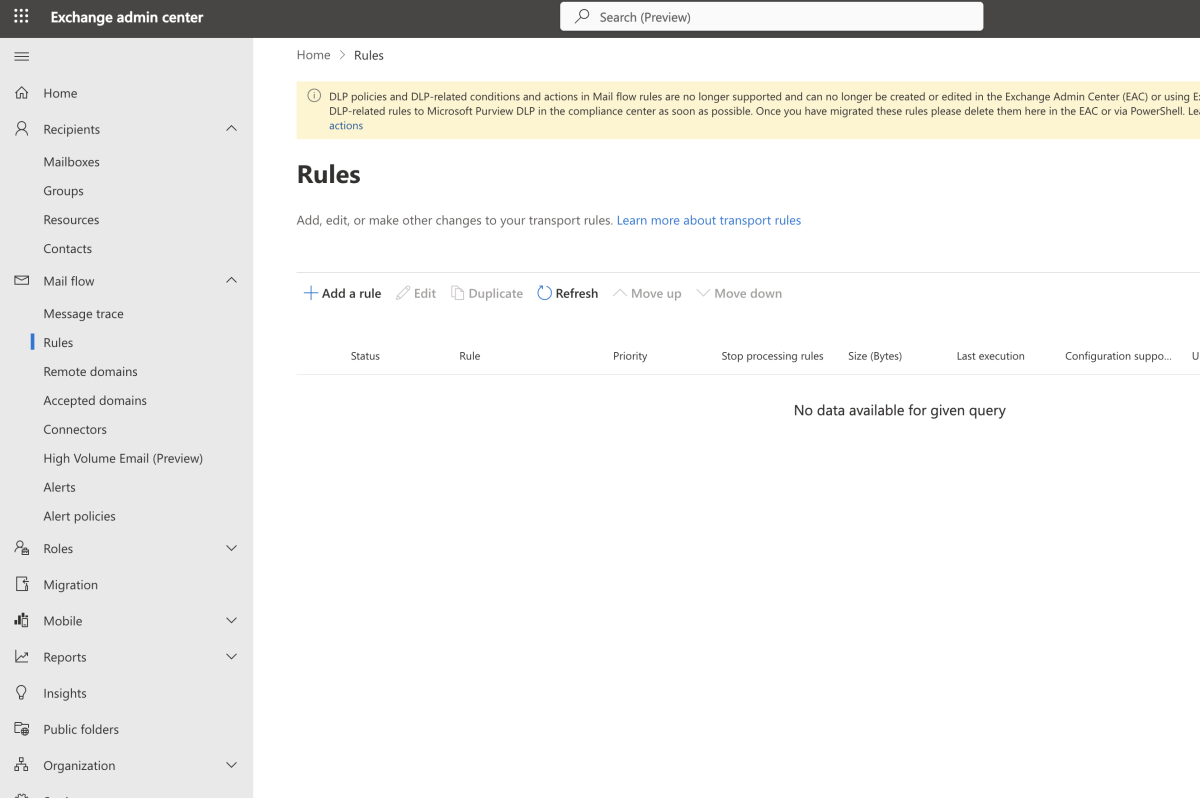Click the Mail flow envelope icon
1200x798 pixels.
click(x=21, y=281)
